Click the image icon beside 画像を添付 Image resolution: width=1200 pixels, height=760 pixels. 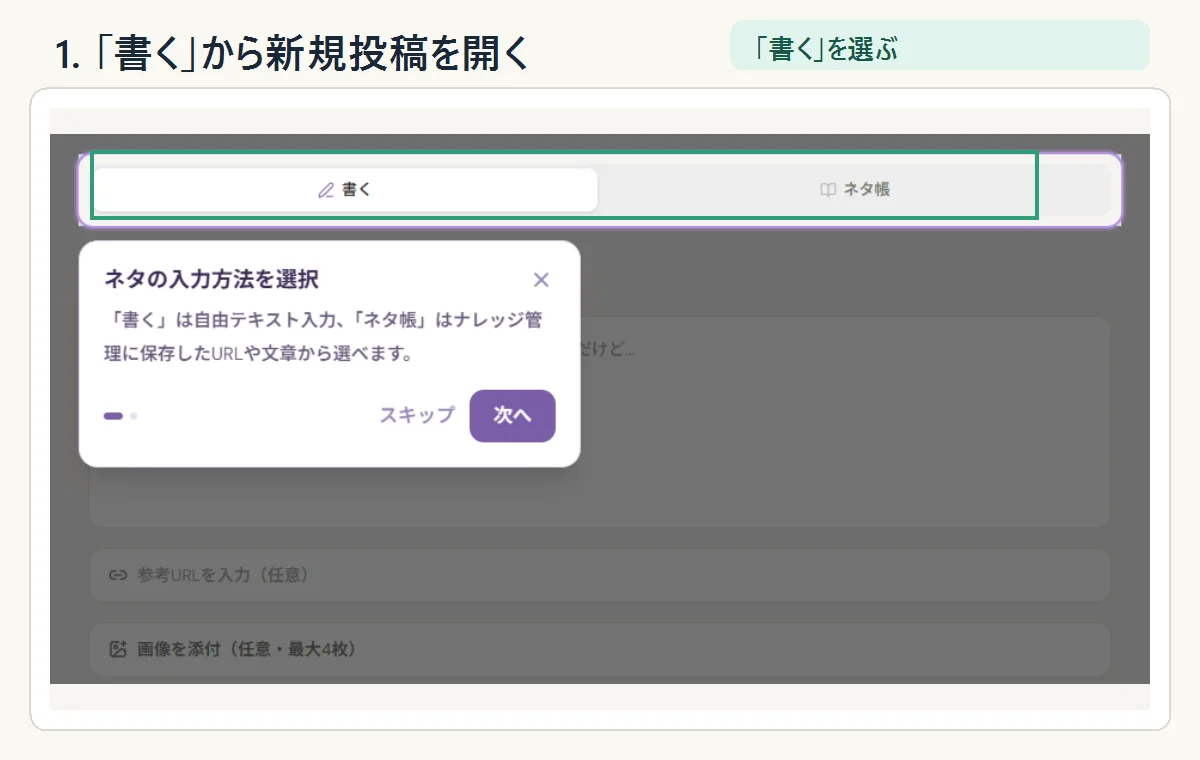(x=118, y=649)
